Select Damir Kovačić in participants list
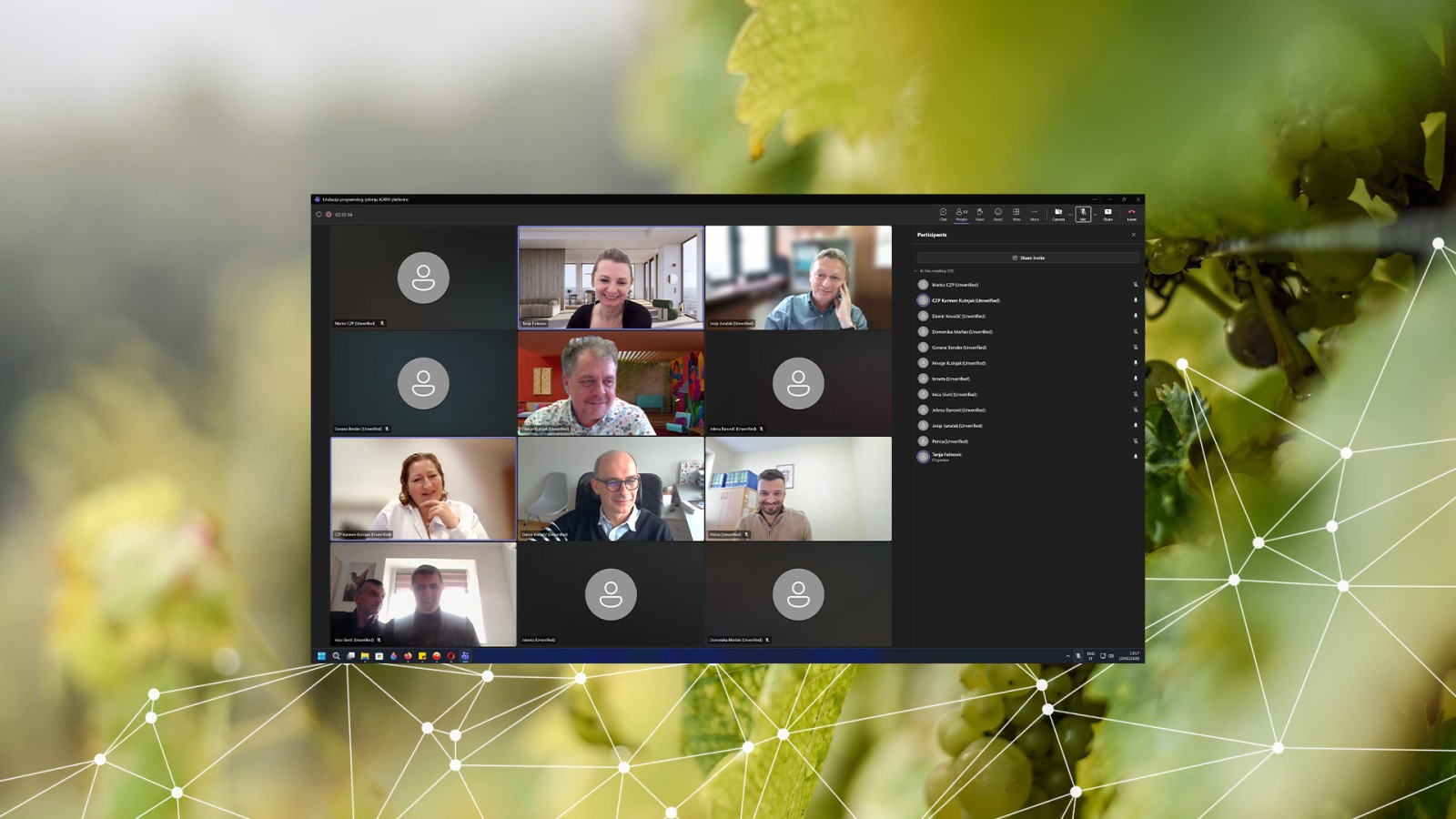This screenshot has width=1456, height=819. (x=958, y=317)
